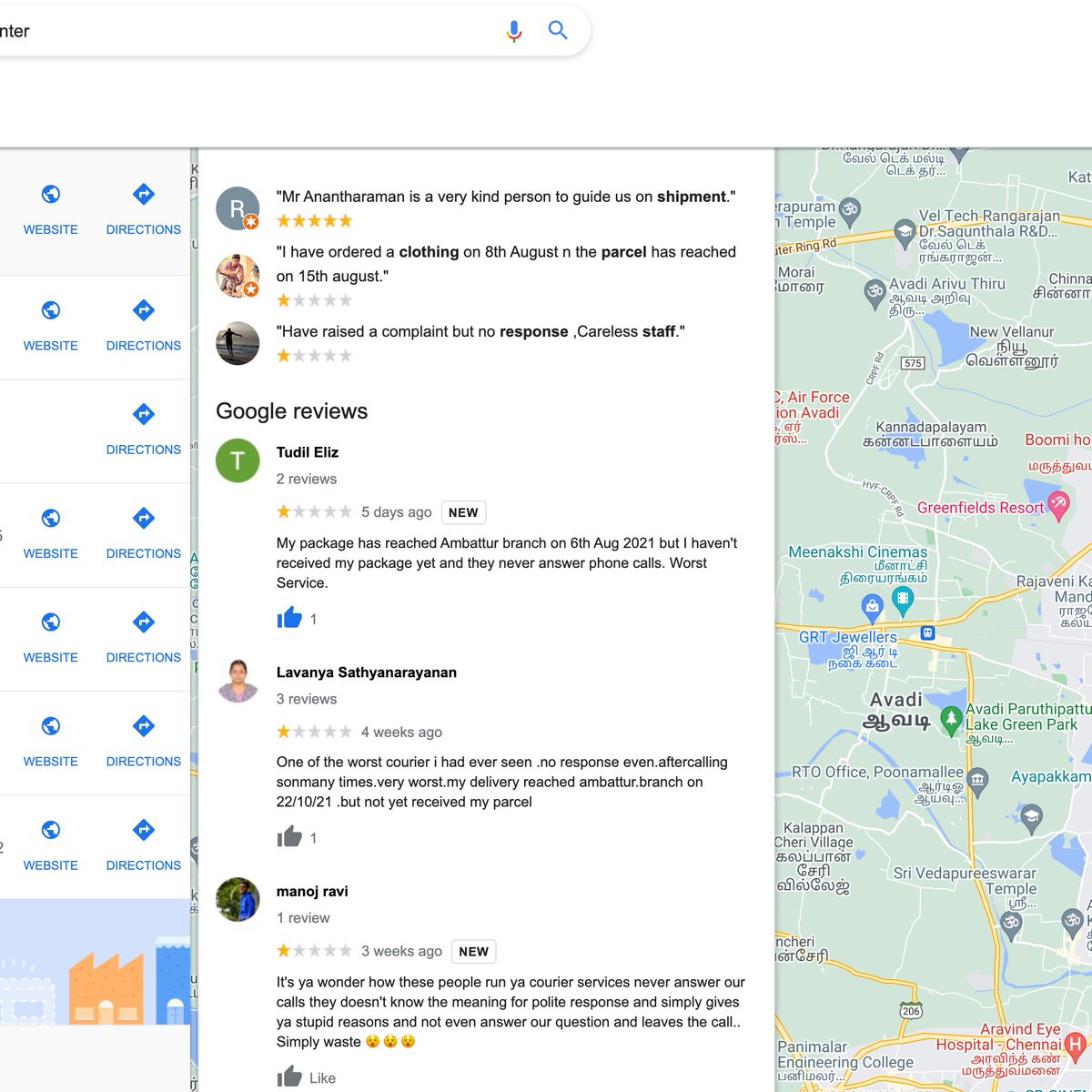Click the NEW badge on manoj ravi's review
Screen dimensions: 1092x1092
474,951
